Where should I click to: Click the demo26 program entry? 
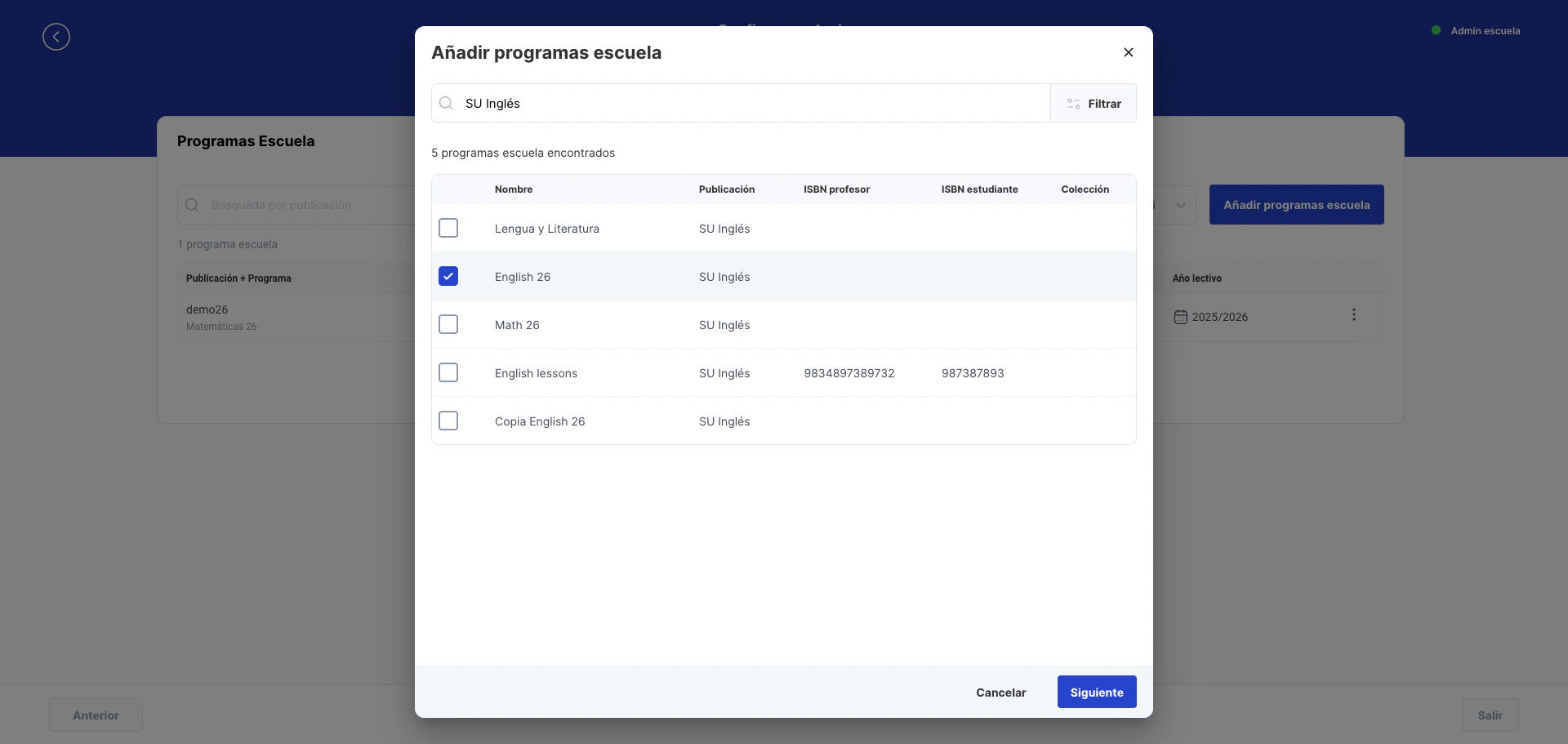(x=207, y=310)
